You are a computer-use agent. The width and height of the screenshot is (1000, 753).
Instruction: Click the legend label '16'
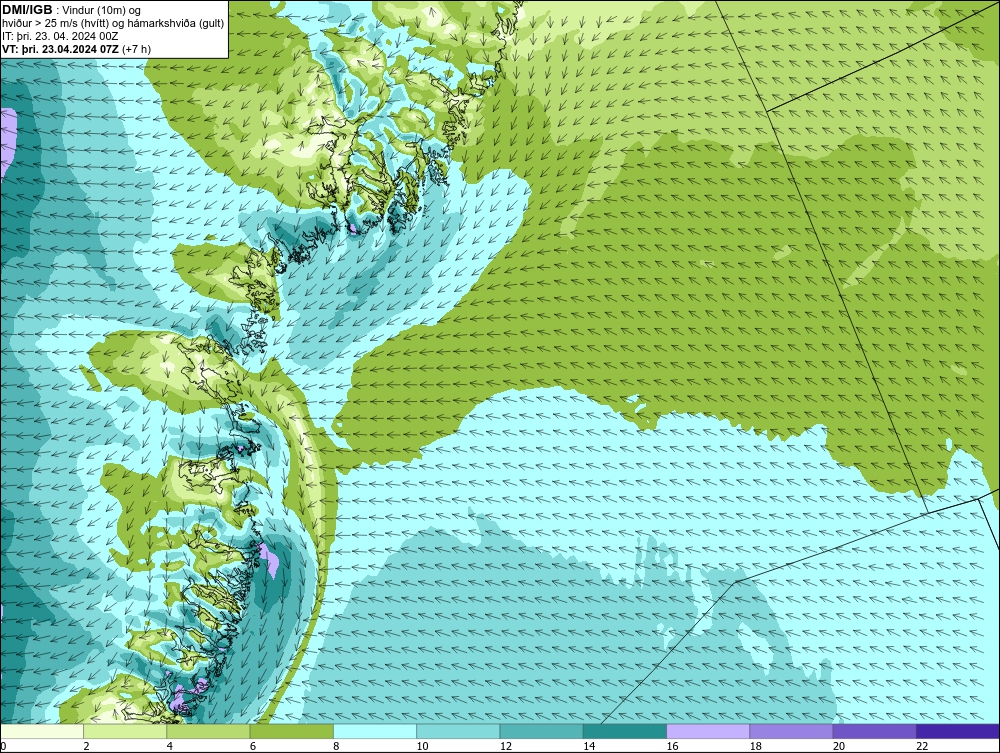pos(672,746)
